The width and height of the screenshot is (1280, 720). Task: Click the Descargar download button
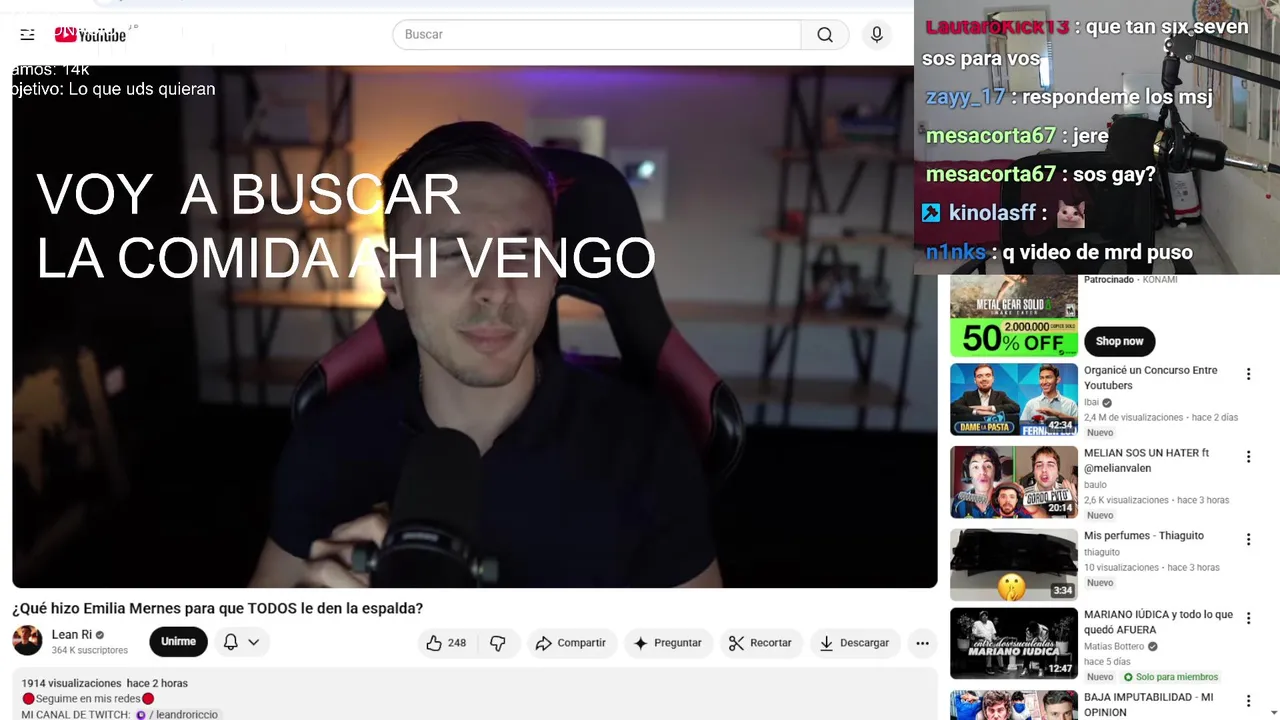click(854, 643)
